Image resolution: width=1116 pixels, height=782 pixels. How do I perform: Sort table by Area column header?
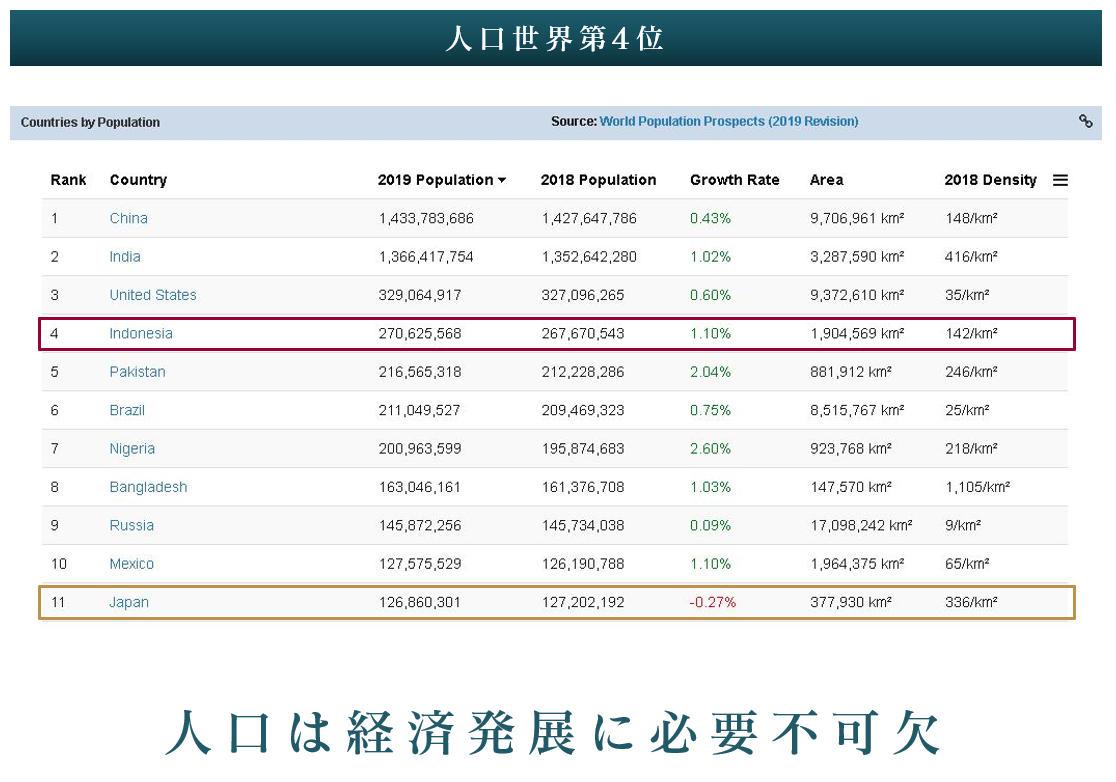(826, 181)
